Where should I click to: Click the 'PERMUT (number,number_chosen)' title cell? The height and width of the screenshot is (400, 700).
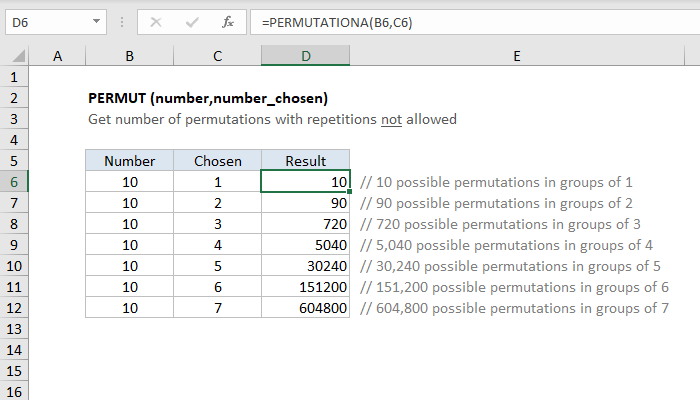[208, 98]
